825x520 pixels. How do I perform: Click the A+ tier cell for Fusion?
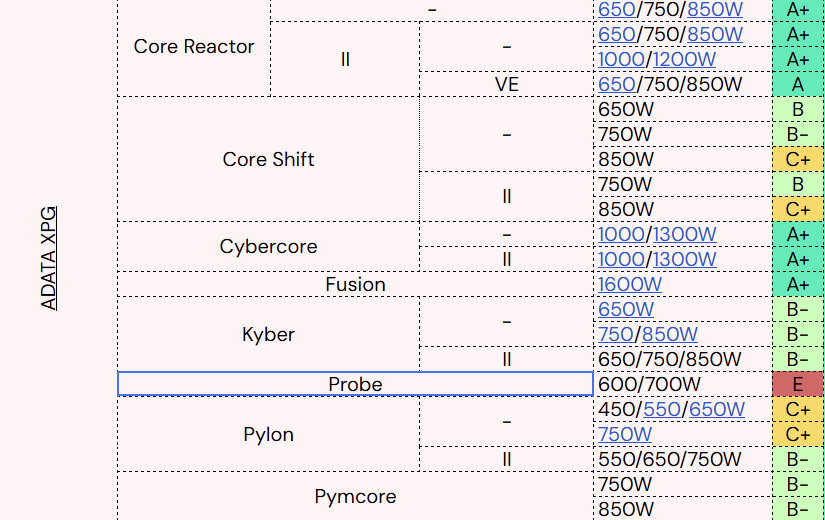797,285
